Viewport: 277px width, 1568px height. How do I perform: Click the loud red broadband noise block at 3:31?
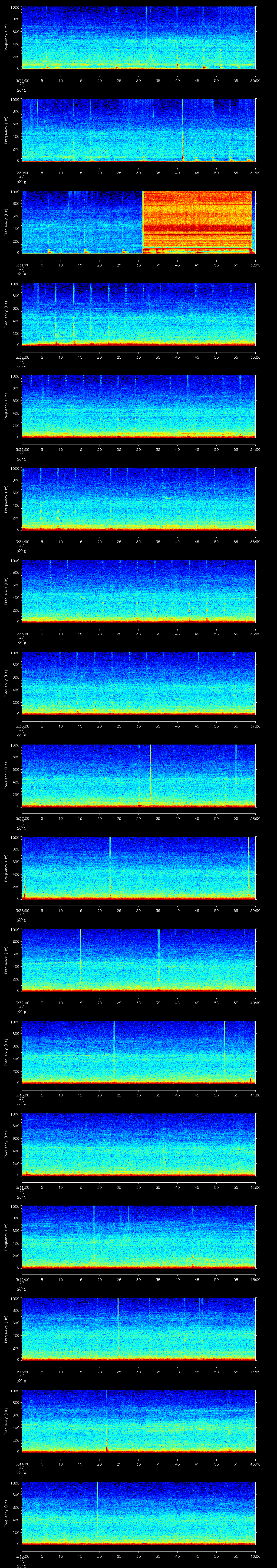[197, 222]
